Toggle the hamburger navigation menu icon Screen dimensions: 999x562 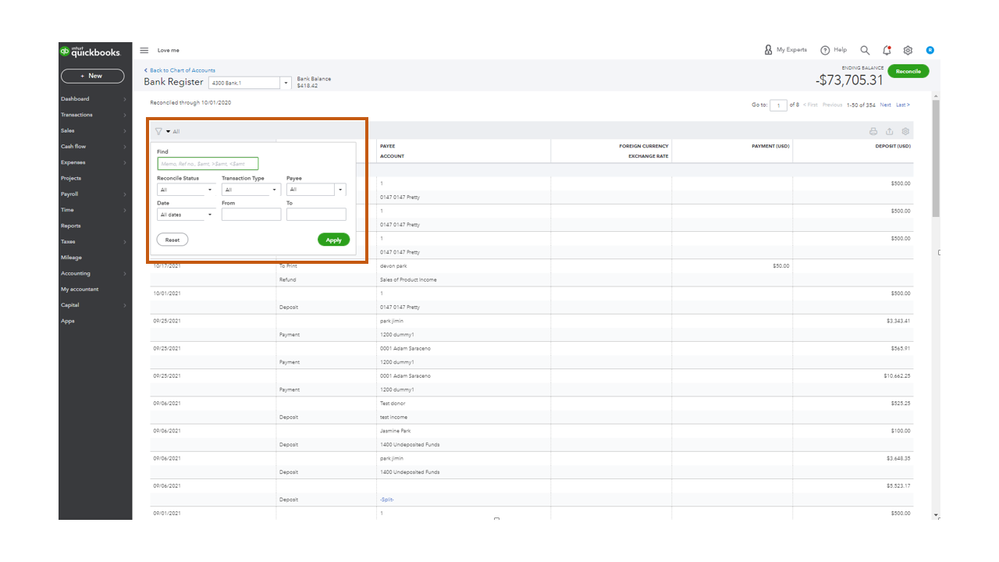click(x=144, y=50)
